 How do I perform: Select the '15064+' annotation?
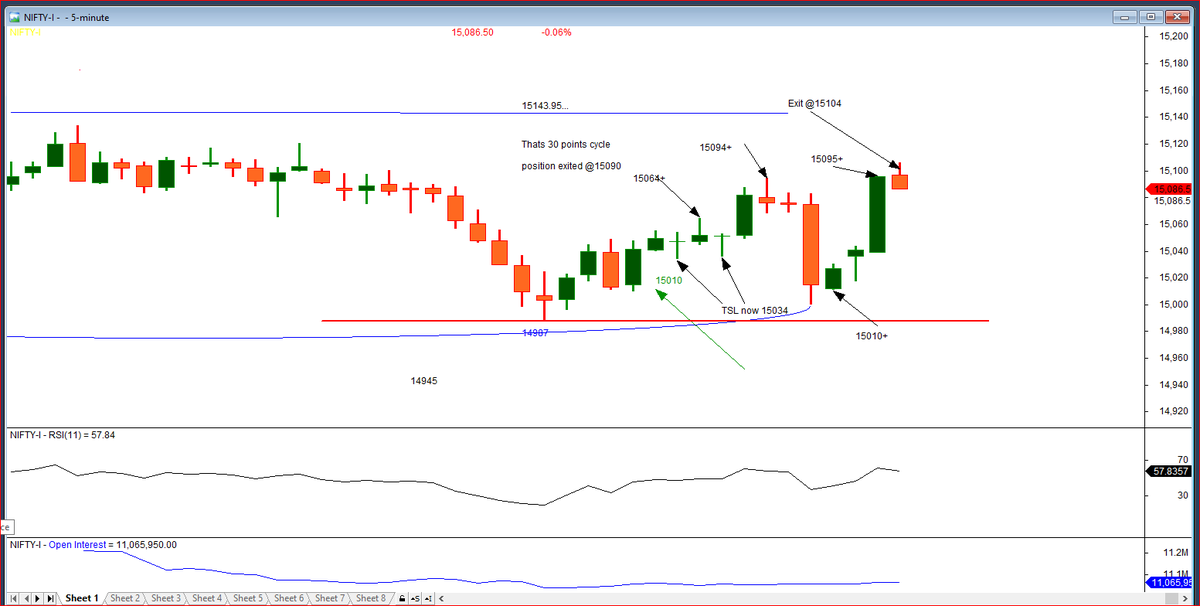tap(649, 178)
